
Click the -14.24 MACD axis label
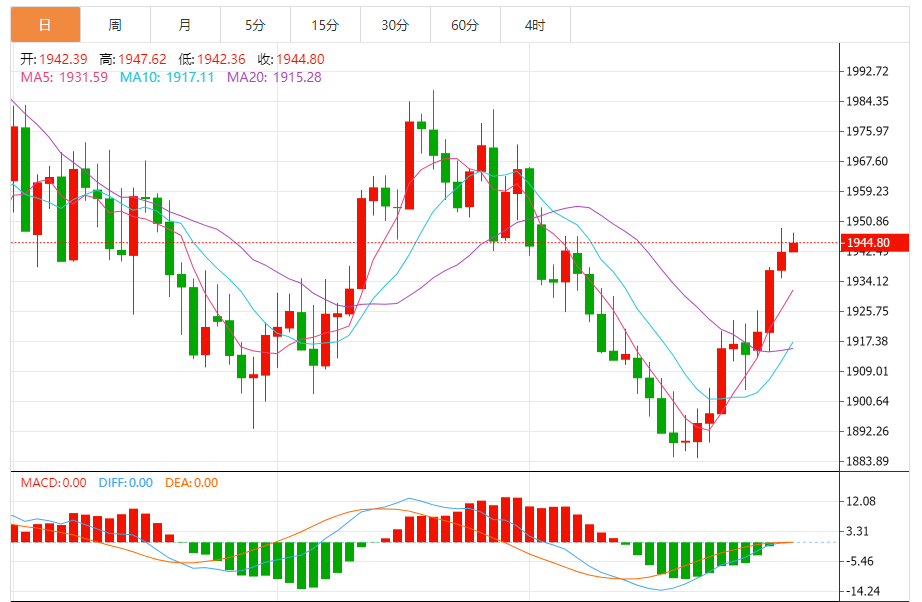click(x=863, y=591)
